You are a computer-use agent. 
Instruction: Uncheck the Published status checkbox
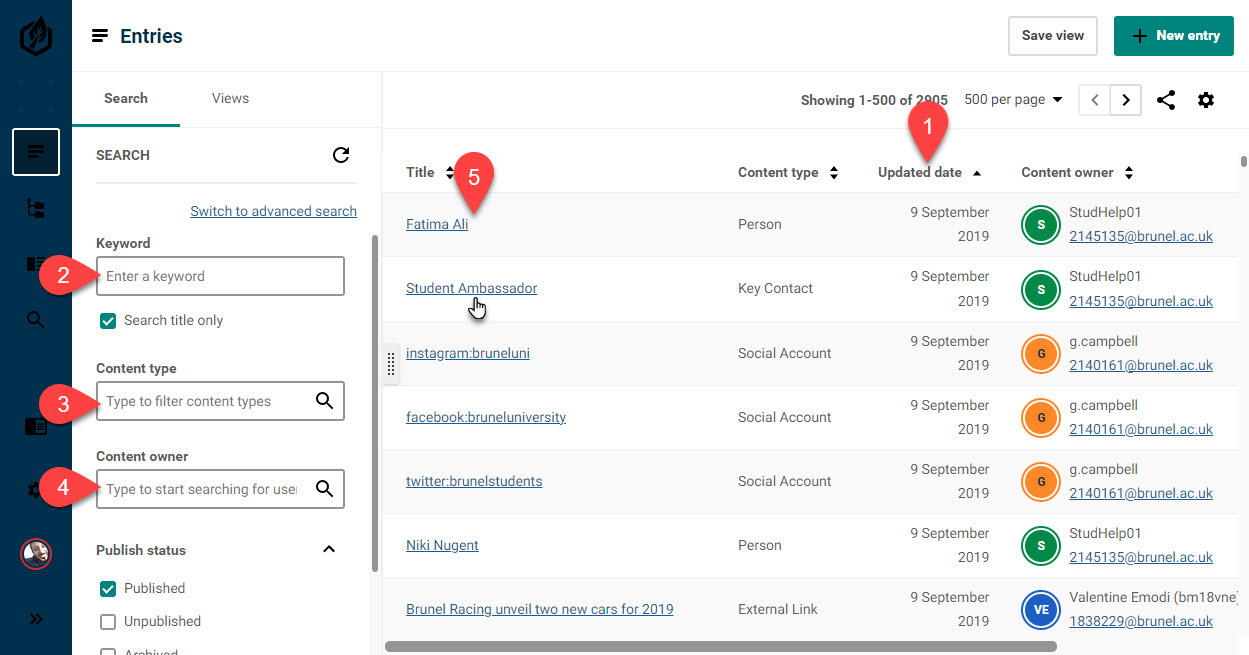click(108, 589)
